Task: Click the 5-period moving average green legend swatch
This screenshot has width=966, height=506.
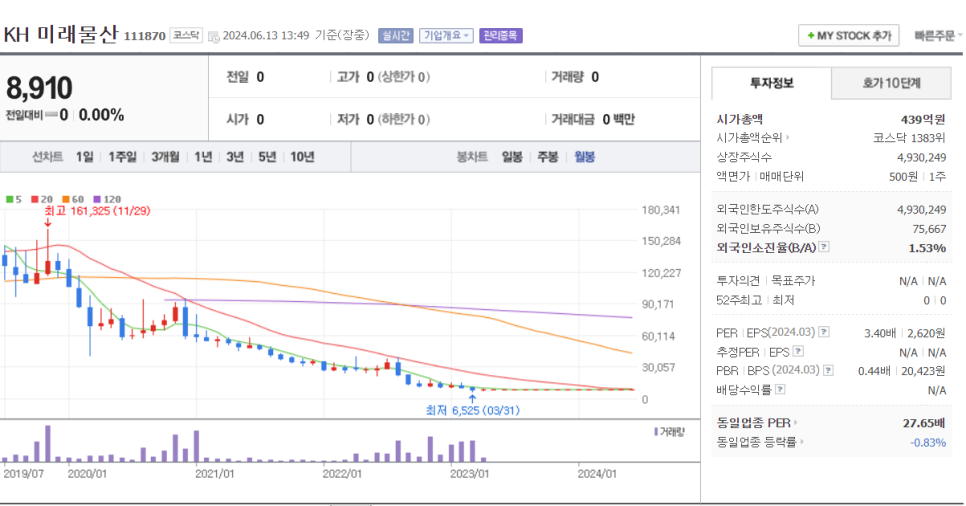Action: 9,199
